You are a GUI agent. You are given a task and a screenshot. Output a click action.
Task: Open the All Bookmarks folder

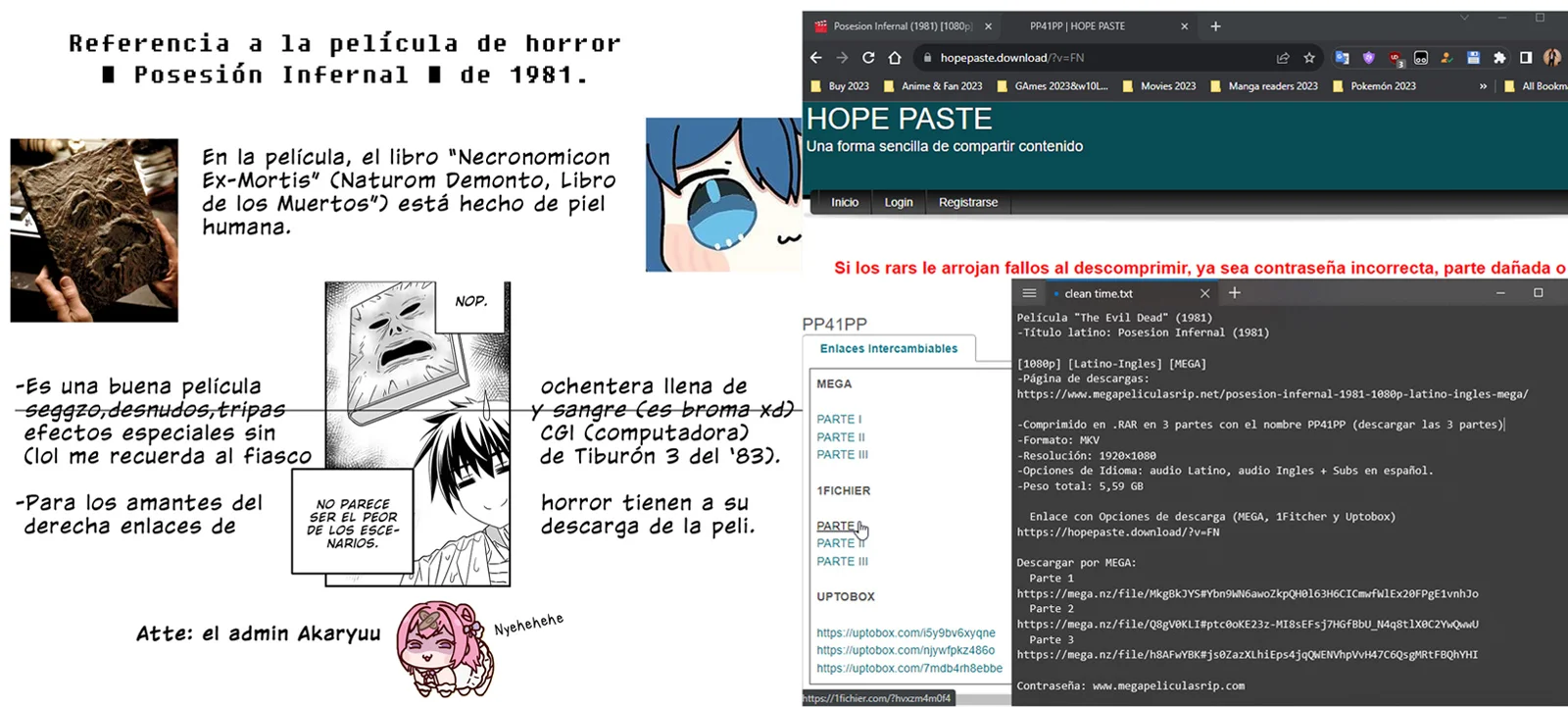1535,86
